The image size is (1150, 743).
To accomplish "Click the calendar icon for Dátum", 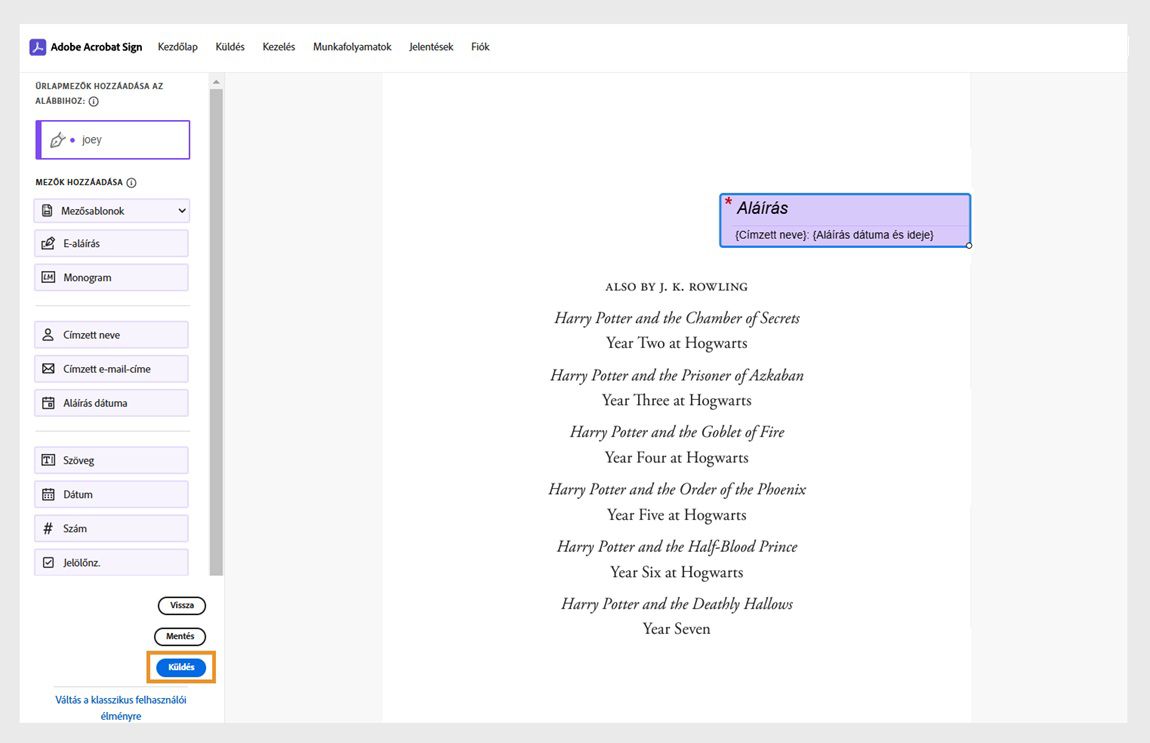I will (48, 494).
